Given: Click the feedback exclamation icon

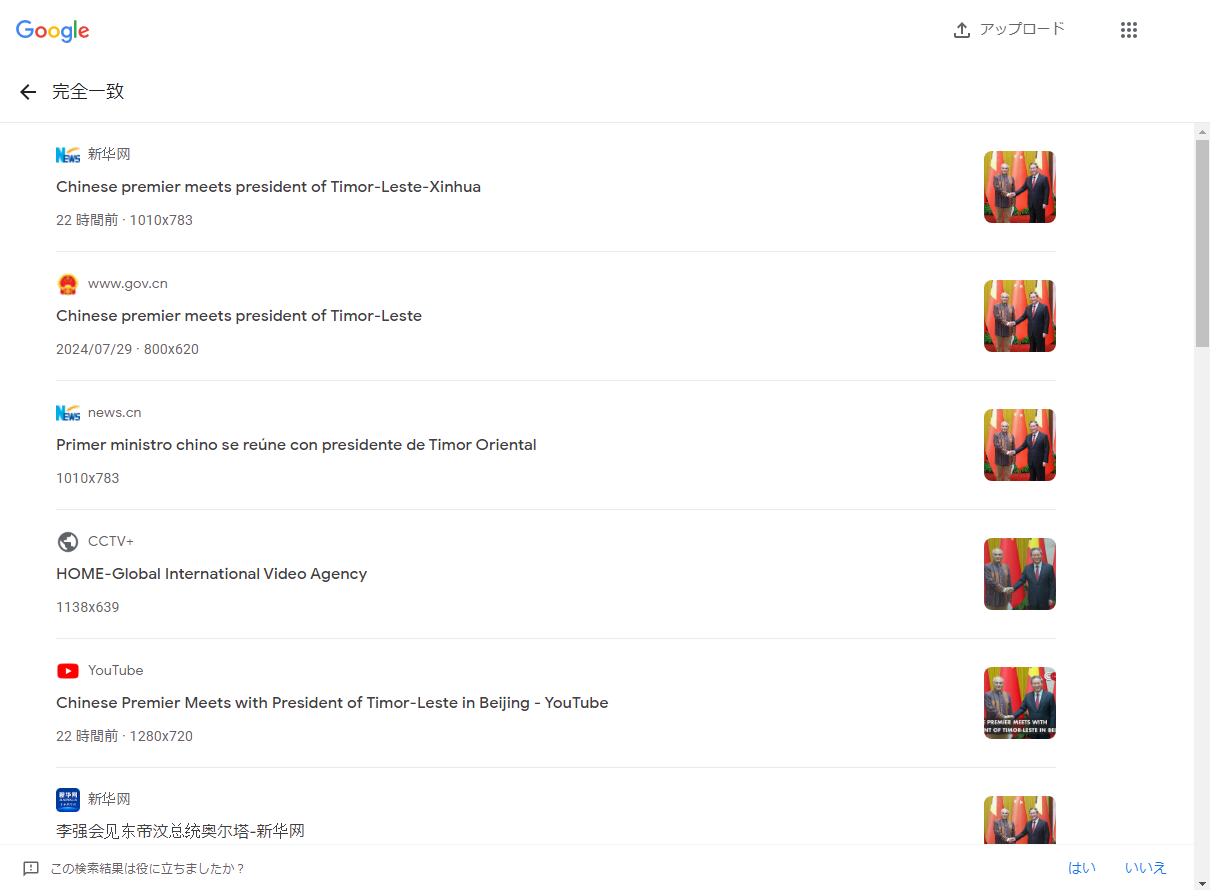Looking at the screenshot, I should point(31,868).
